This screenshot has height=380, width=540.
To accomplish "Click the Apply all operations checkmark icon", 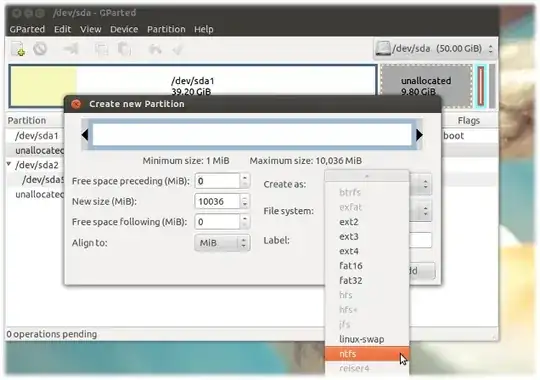I will click(x=178, y=49).
